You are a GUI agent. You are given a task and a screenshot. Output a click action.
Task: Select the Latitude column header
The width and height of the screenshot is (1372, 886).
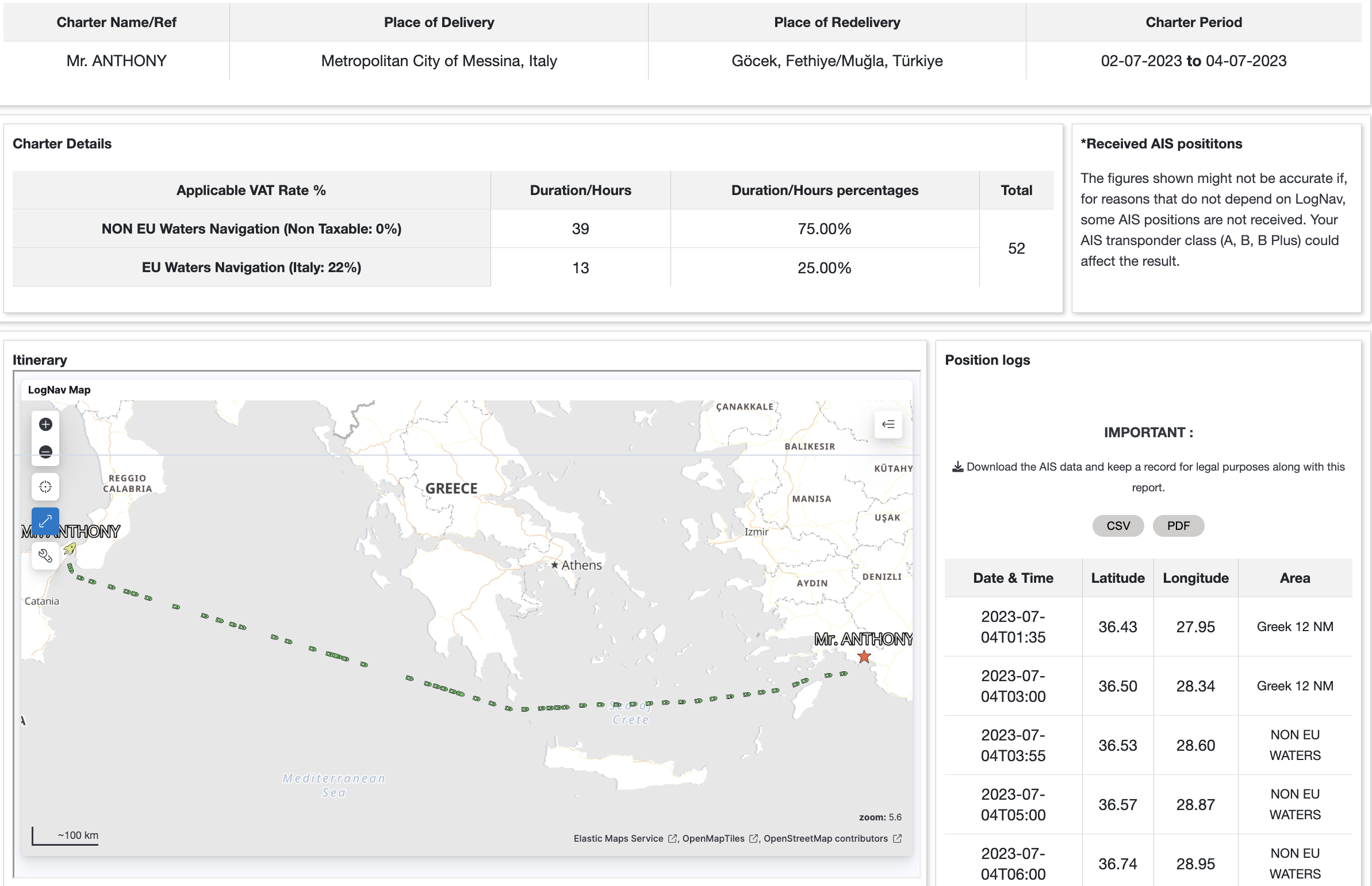click(x=1118, y=578)
